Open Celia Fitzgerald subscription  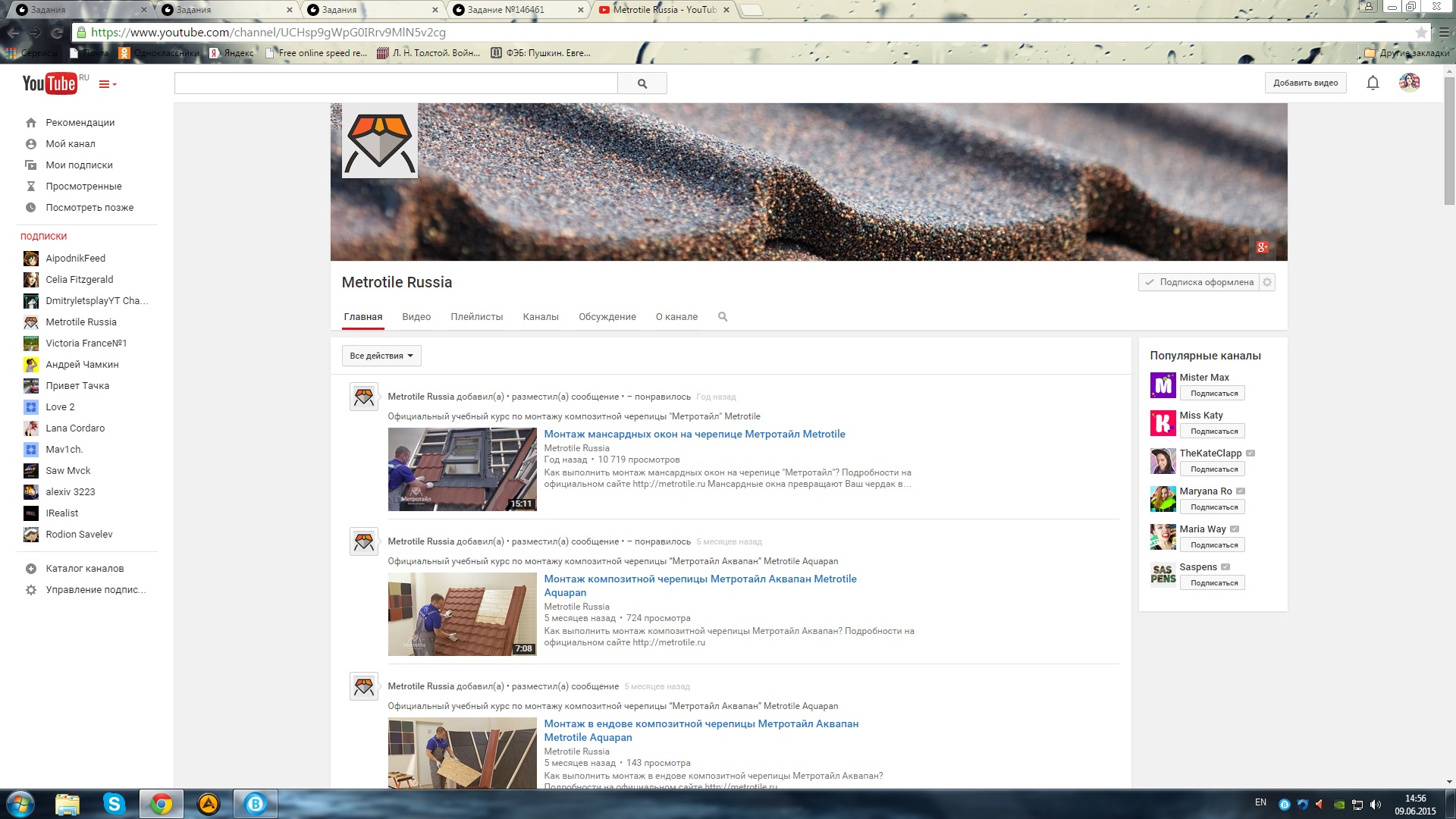[x=79, y=280]
